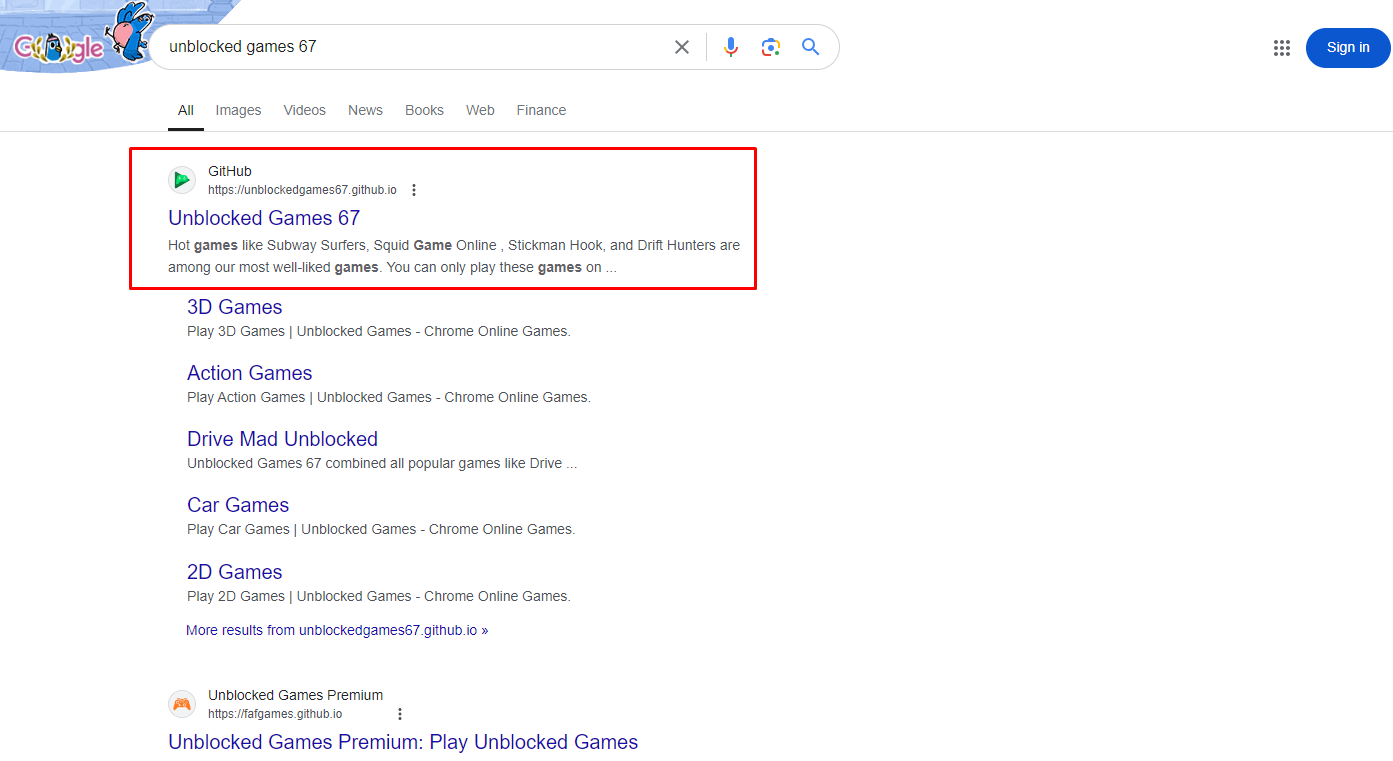Image resolution: width=1393 pixels, height=761 pixels.
Task: Click description Play 3D Games | Unblocked Games
Action: pos(379,331)
